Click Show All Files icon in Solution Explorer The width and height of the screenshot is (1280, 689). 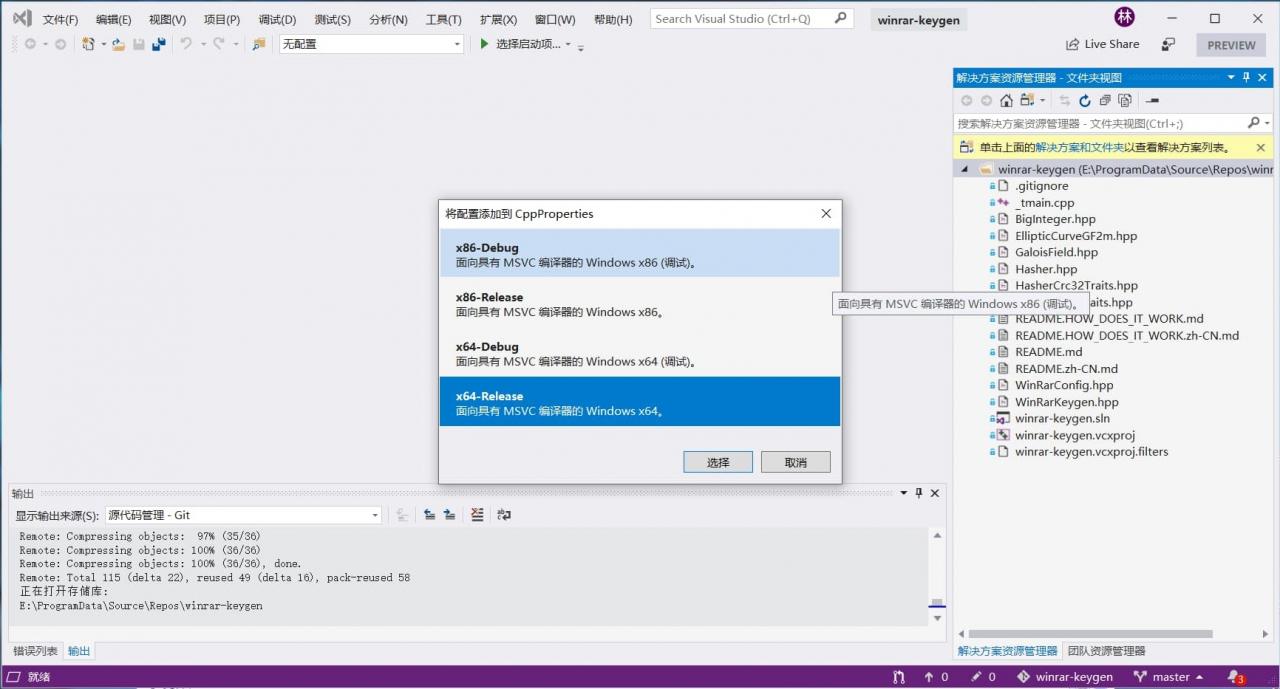click(1125, 100)
